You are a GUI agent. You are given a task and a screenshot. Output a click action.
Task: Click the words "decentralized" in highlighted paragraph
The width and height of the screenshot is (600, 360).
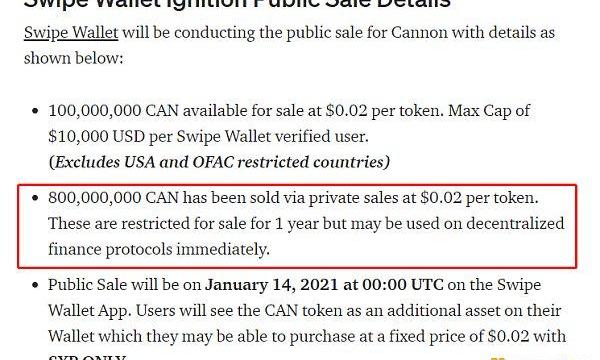(515, 223)
